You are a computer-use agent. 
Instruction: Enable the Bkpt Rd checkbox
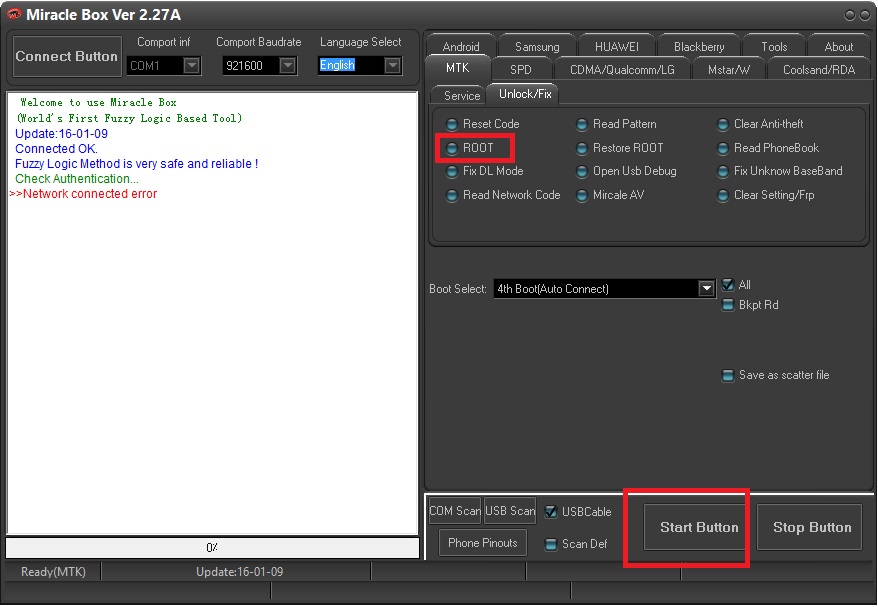(x=727, y=305)
